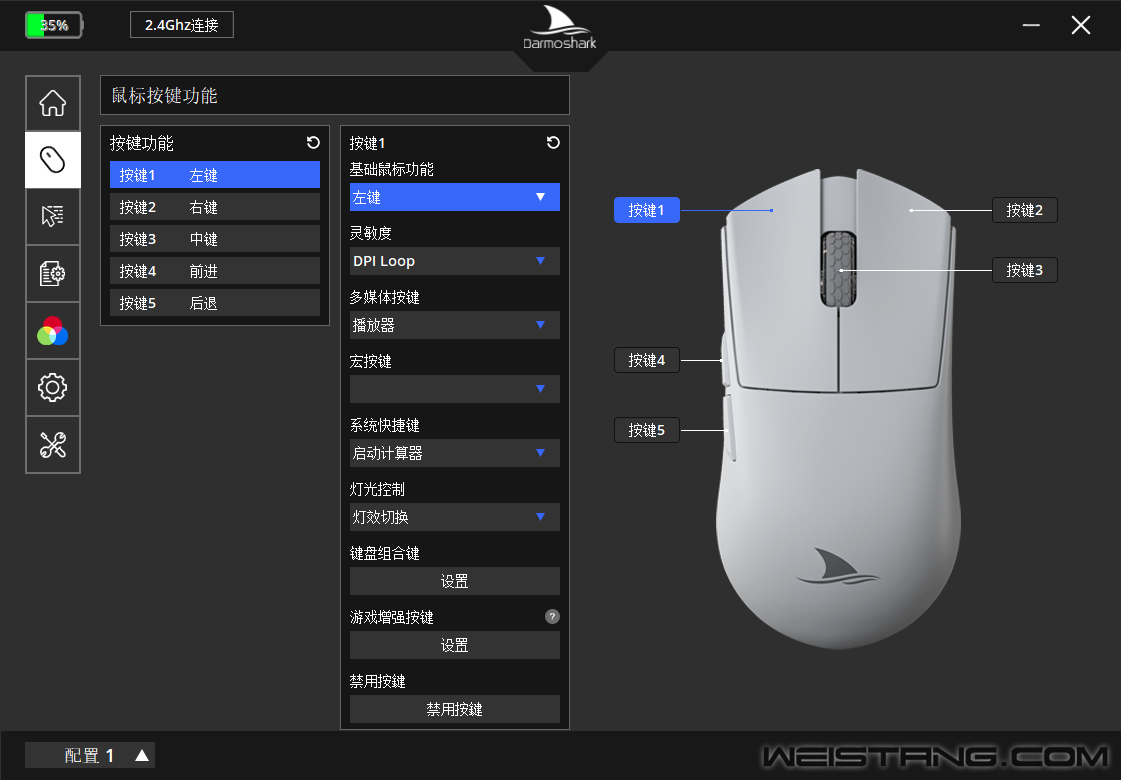The image size is (1121, 780).
Task: Click the Darmoshark logo
Action: tap(560, 28)
